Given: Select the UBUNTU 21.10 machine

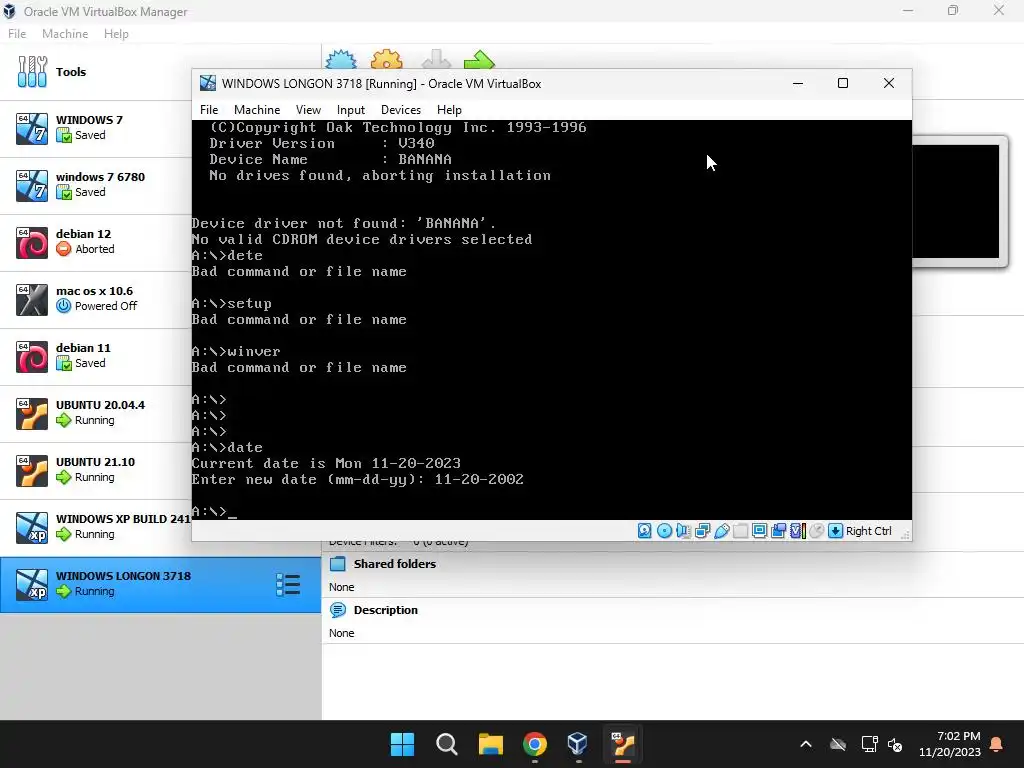Looking at the screenshot, I should pos(95,470).
